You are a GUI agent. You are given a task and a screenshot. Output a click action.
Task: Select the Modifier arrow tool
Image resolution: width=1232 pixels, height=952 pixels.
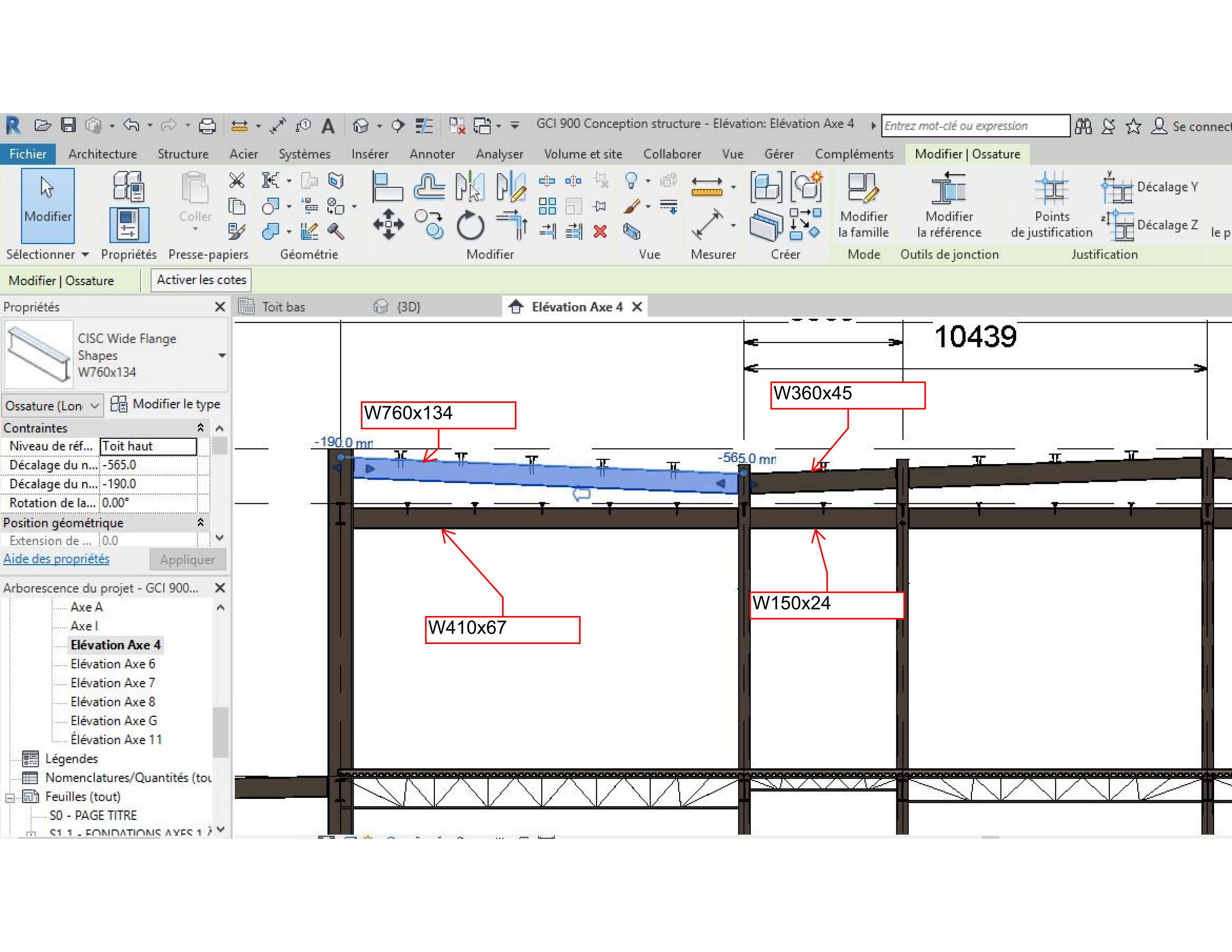48,205
